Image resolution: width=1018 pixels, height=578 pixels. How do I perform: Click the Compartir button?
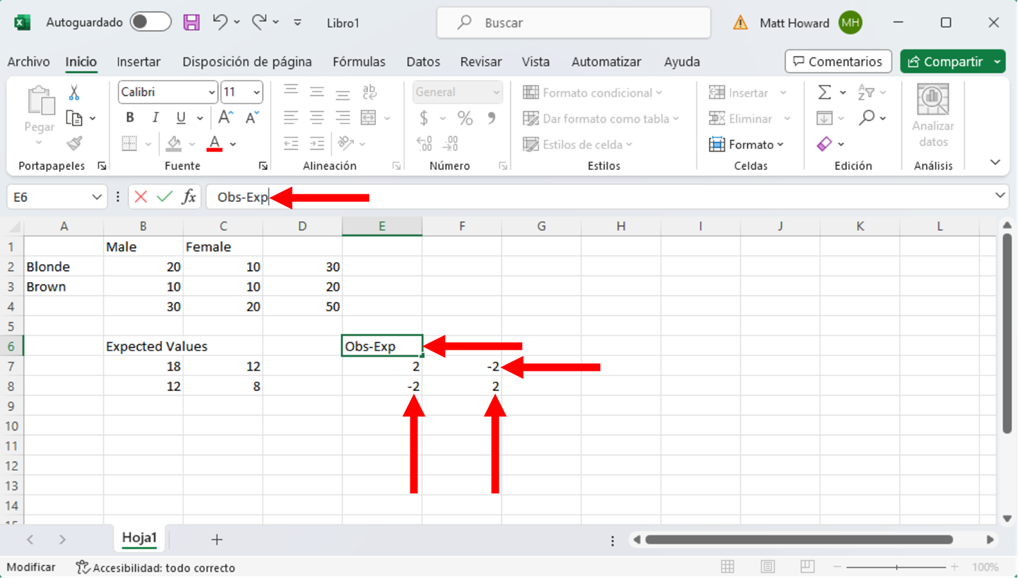(x=945, y=62)
